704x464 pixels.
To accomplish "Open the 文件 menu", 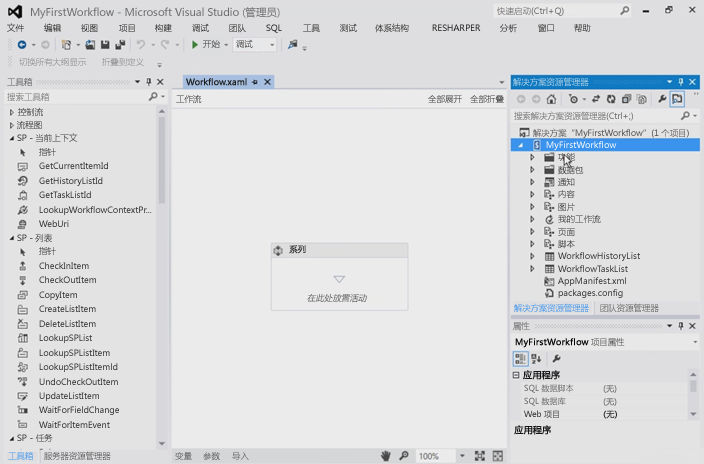I will point(15,28).
